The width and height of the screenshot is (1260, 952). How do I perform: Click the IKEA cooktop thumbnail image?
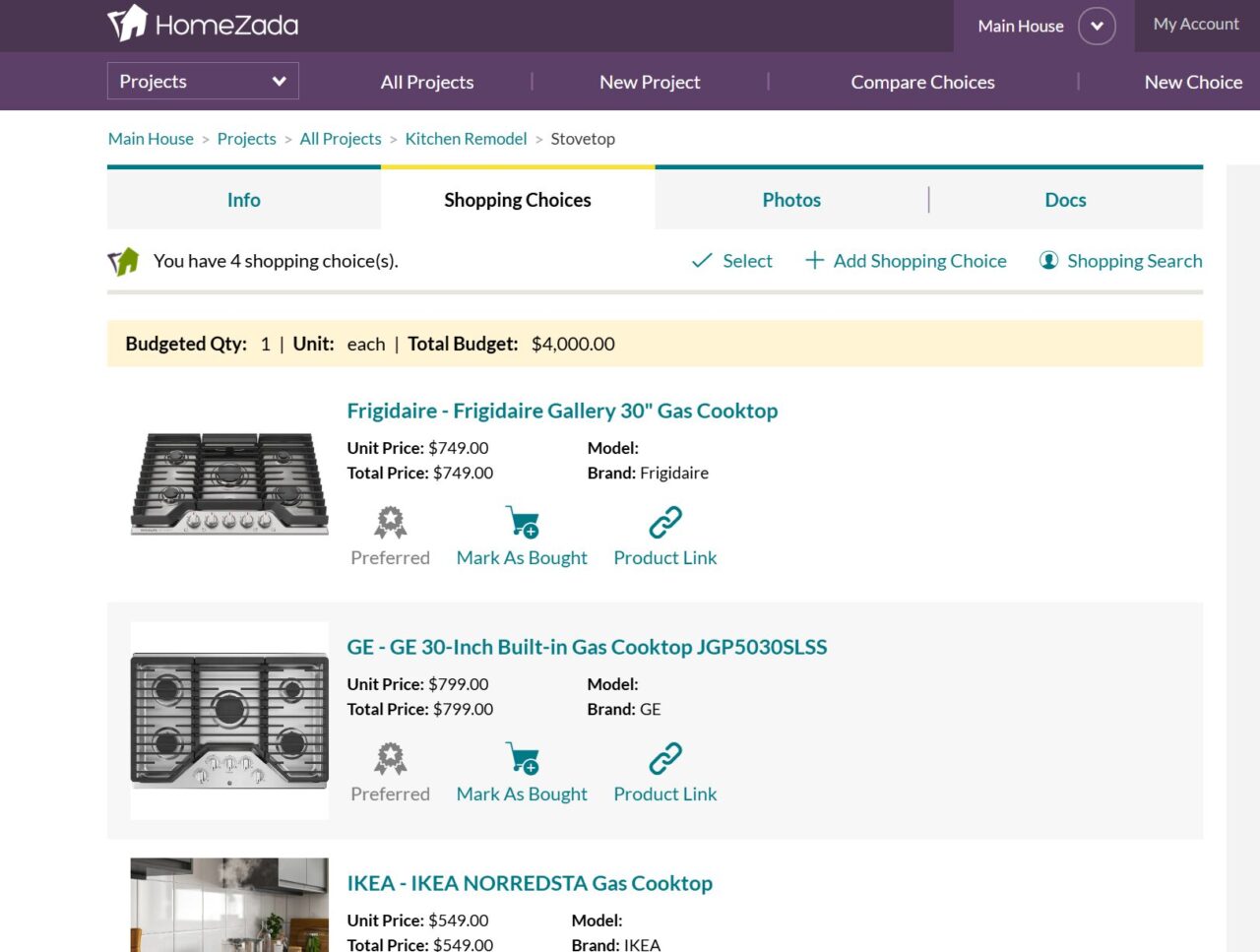pyautogui.click(x=229, y=905)
